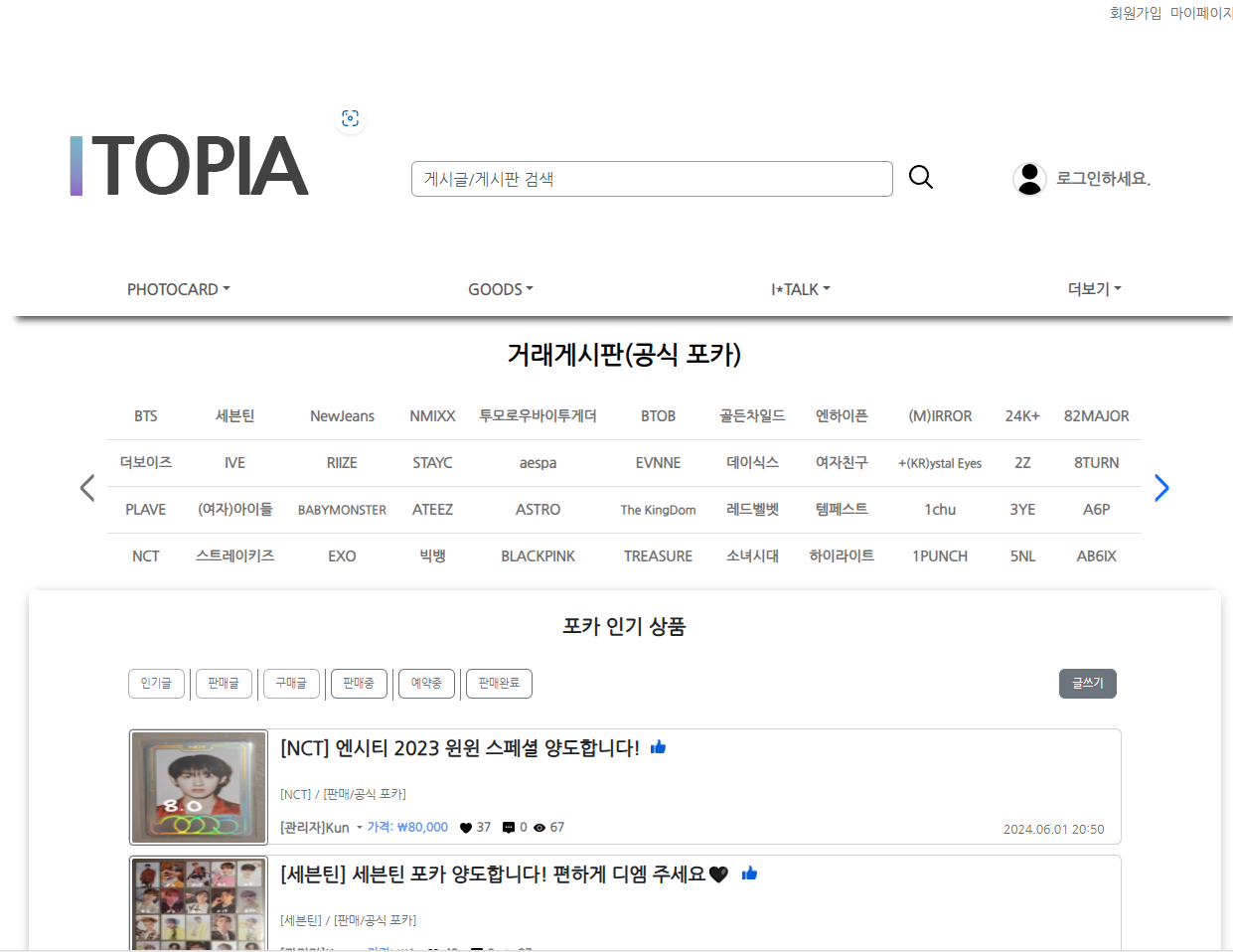Click the Seventeen photocards thumbnail image
1233x952 pixels.
click(x=199, y=904)
